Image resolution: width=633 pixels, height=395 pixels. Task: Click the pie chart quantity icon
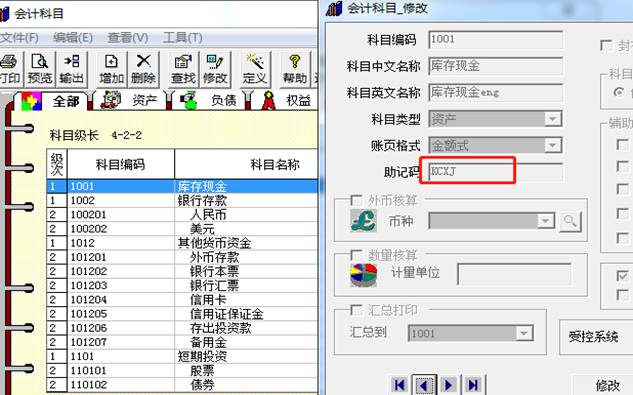363,275
